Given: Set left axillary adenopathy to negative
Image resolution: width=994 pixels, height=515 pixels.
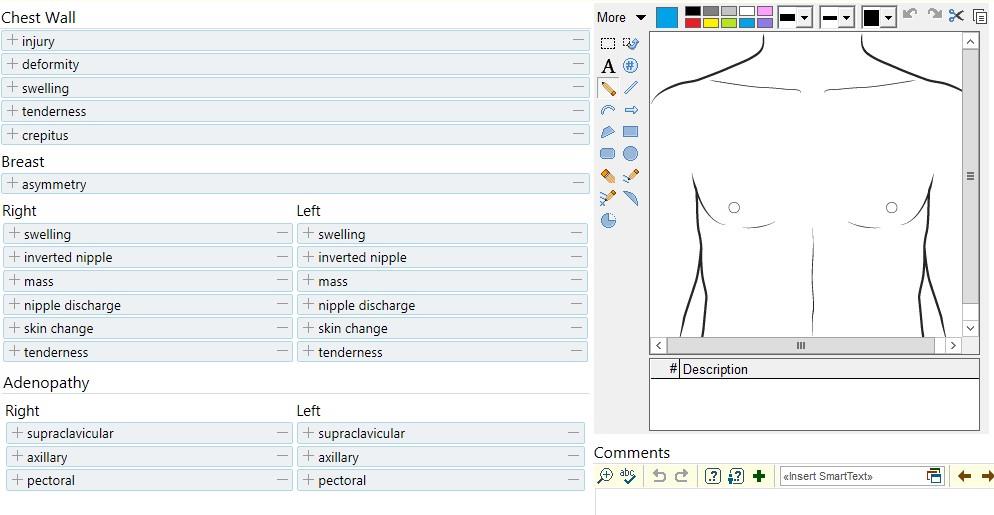Looking at the screenshot, I should (575, 457).
